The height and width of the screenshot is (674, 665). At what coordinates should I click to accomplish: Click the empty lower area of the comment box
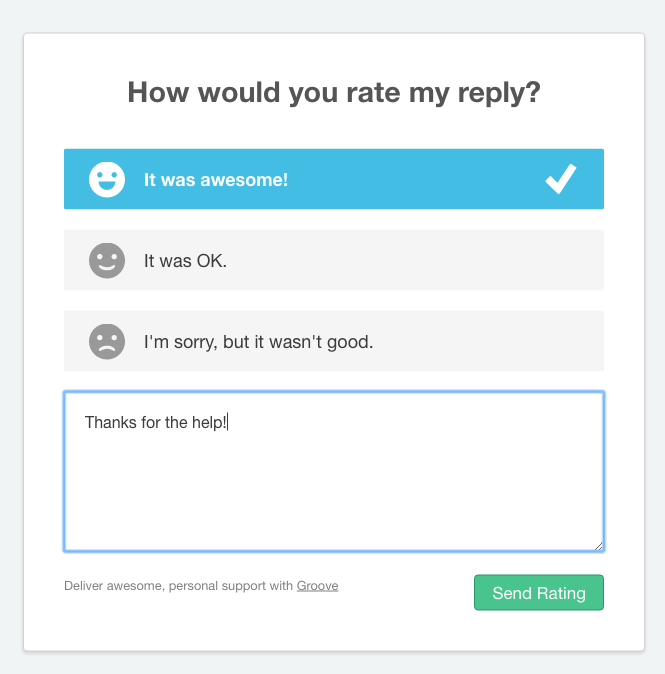[333, 500]
